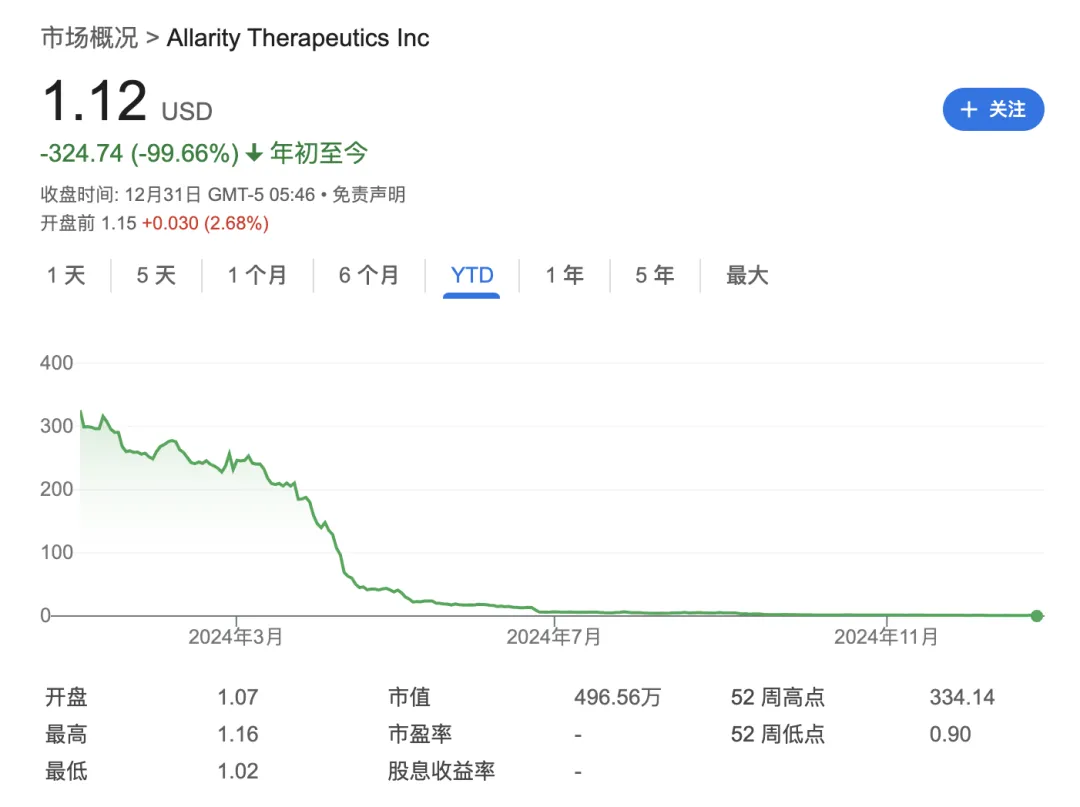The height and width of the screenshot is (807, 1080).
Task: Open the 市场概况 breadcrumb link
Action: 89,38
